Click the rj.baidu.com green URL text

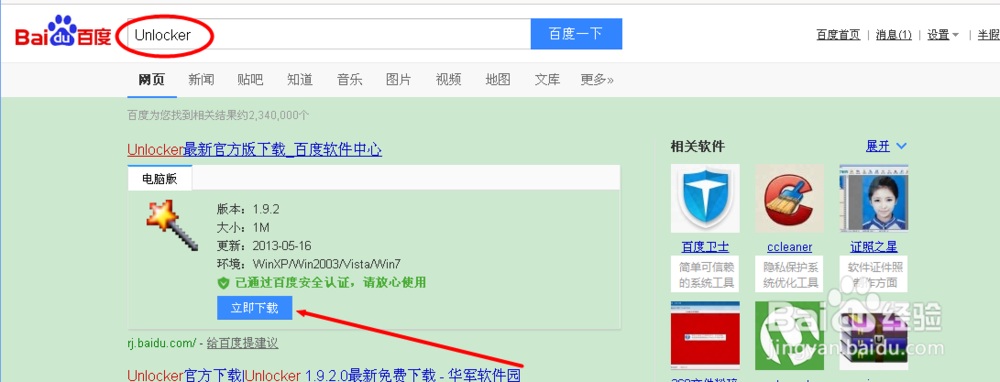161,343
